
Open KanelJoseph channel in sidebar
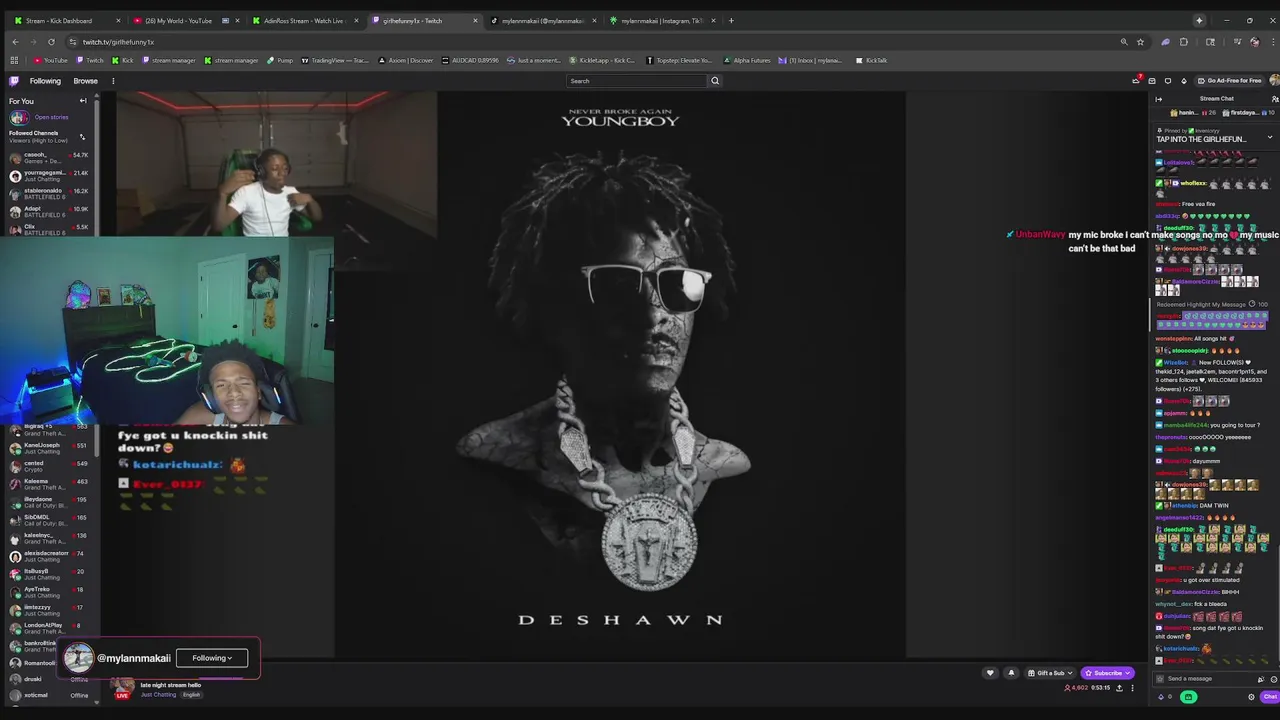click(x=48, y=447)
